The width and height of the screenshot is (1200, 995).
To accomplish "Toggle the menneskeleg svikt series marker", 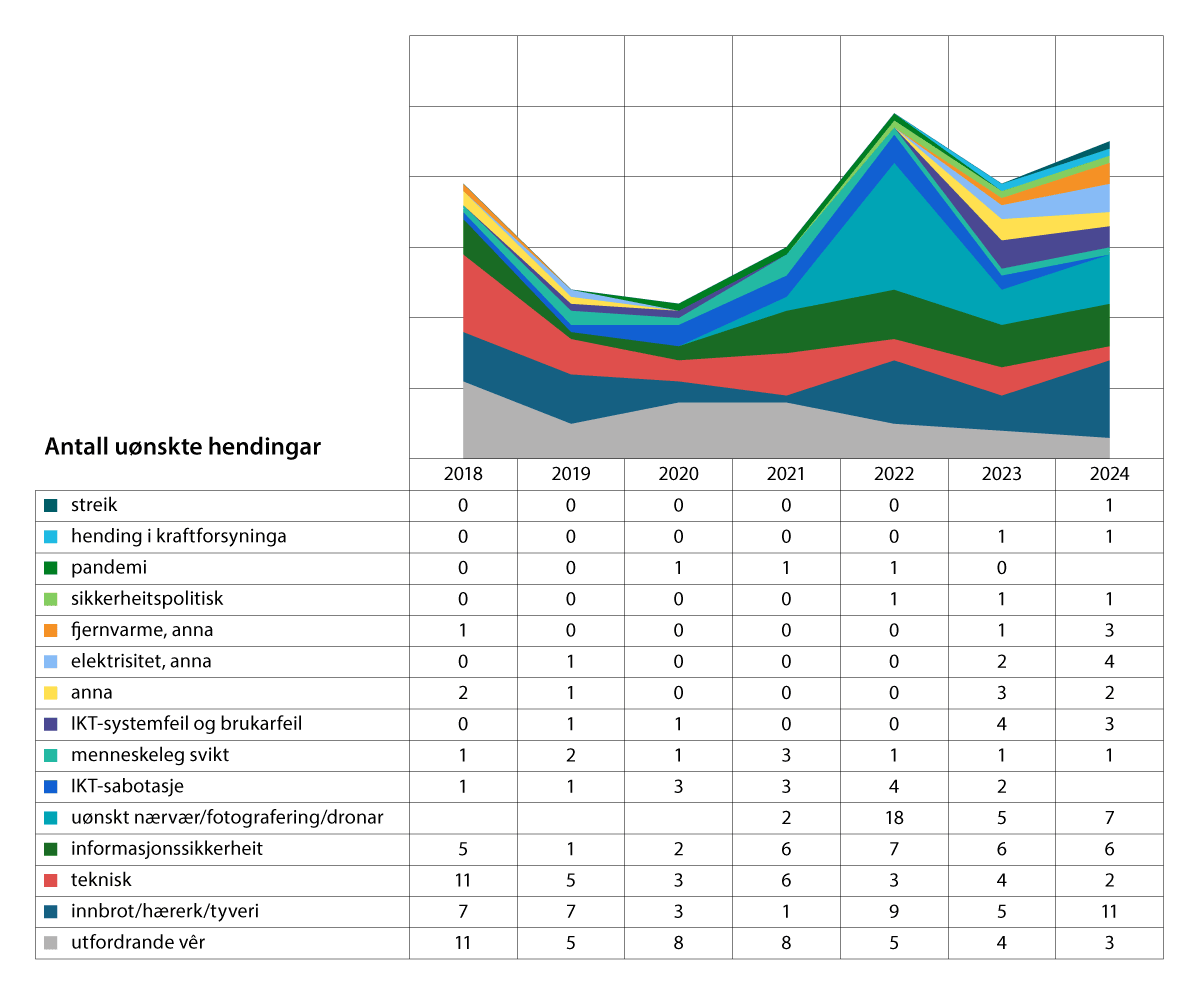I will coord(50,753).
